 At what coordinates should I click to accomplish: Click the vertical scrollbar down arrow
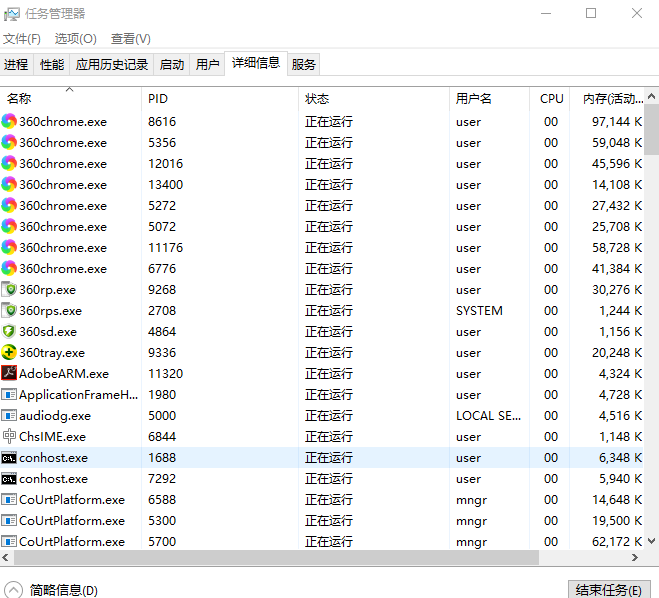651,541
